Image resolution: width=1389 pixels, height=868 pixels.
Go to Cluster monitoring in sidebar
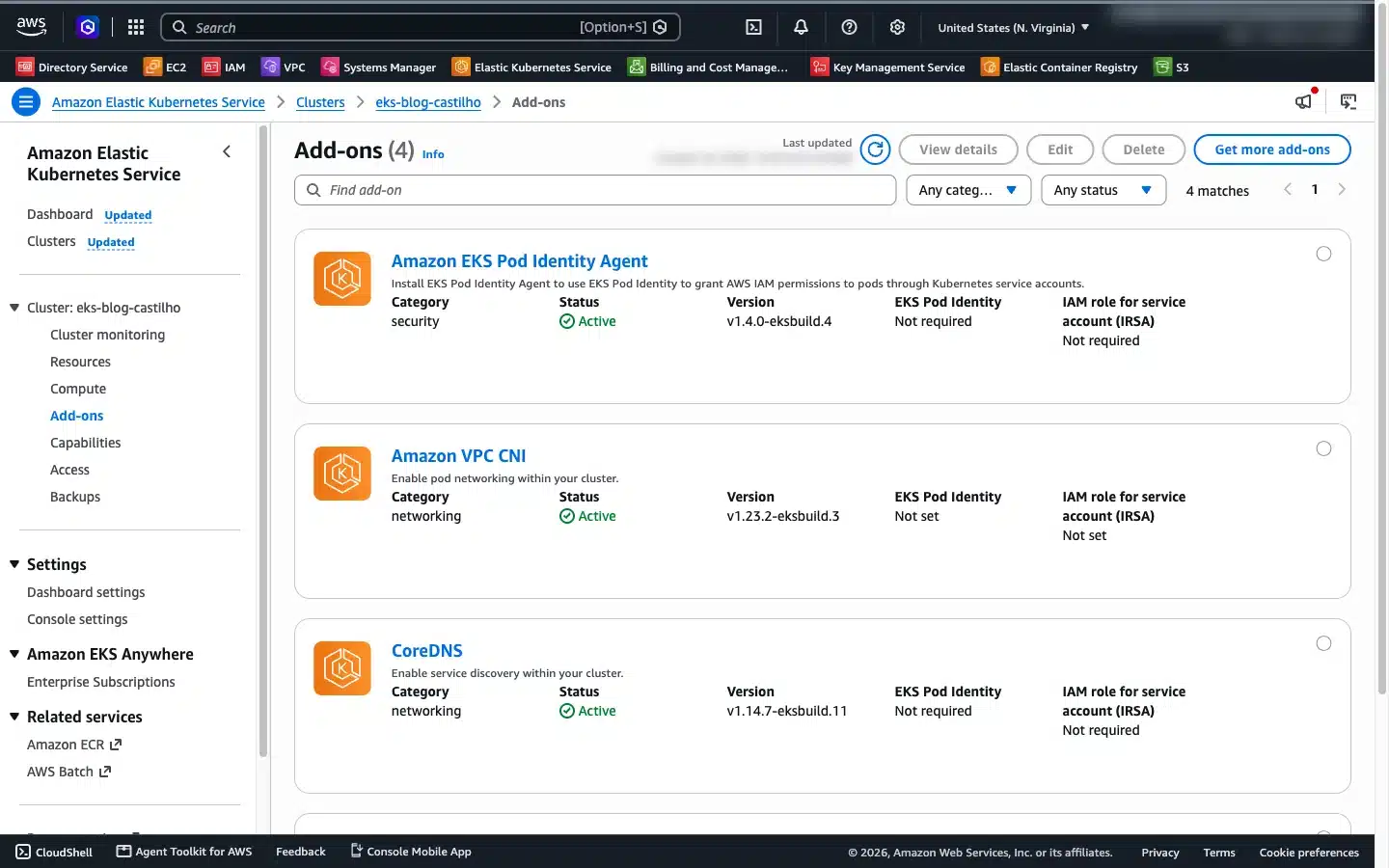point(107,335)
